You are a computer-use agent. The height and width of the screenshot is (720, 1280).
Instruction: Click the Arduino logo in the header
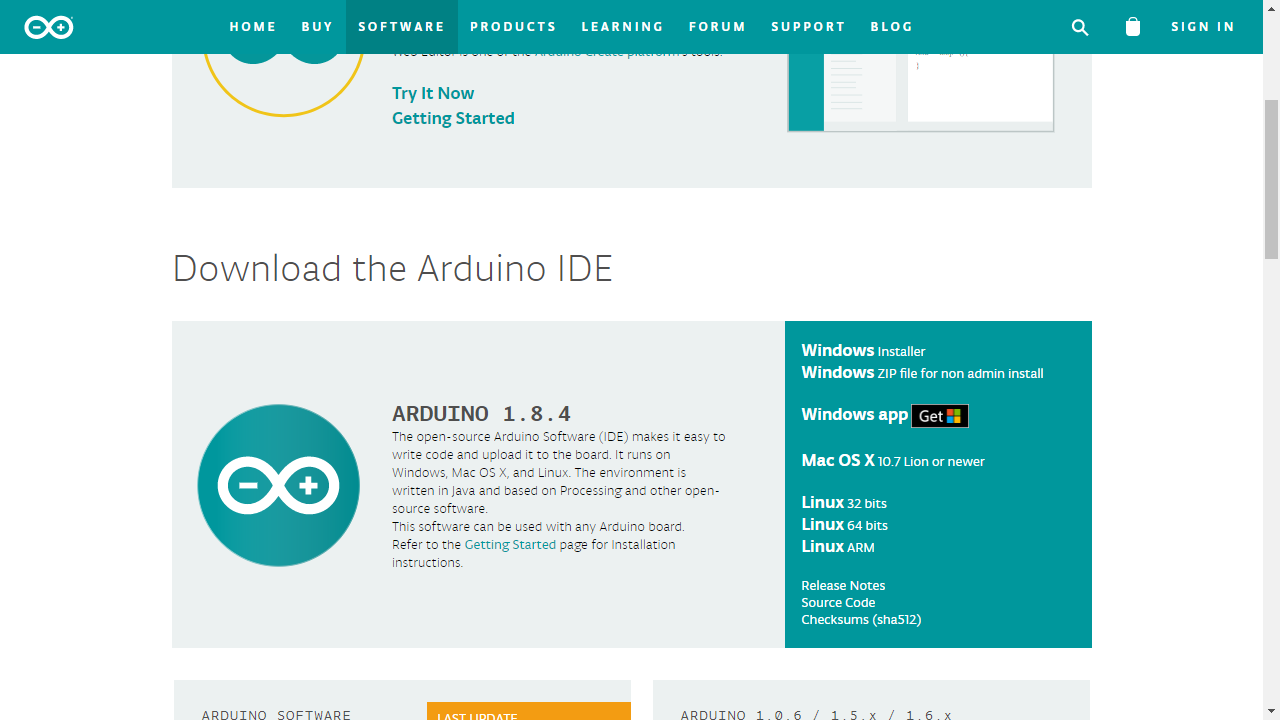49,27
